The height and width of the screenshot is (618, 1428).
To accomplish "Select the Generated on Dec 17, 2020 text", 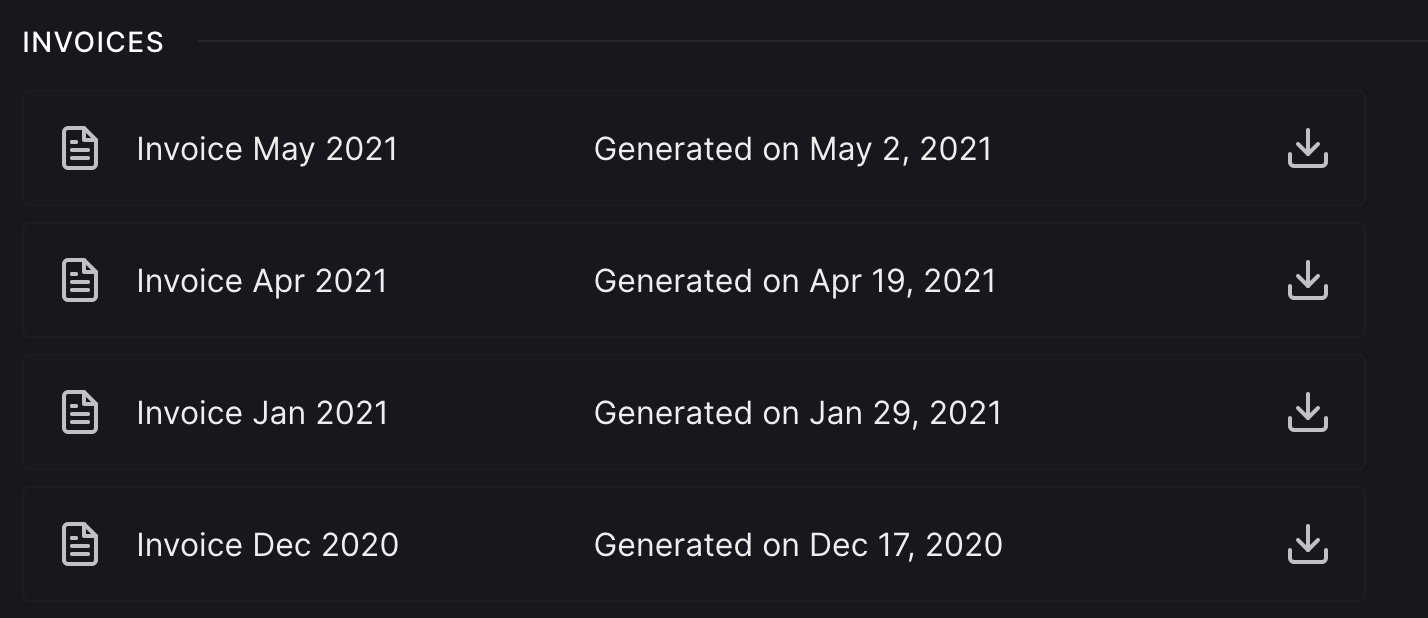I will pyautogui.click(x=798, y=545).
